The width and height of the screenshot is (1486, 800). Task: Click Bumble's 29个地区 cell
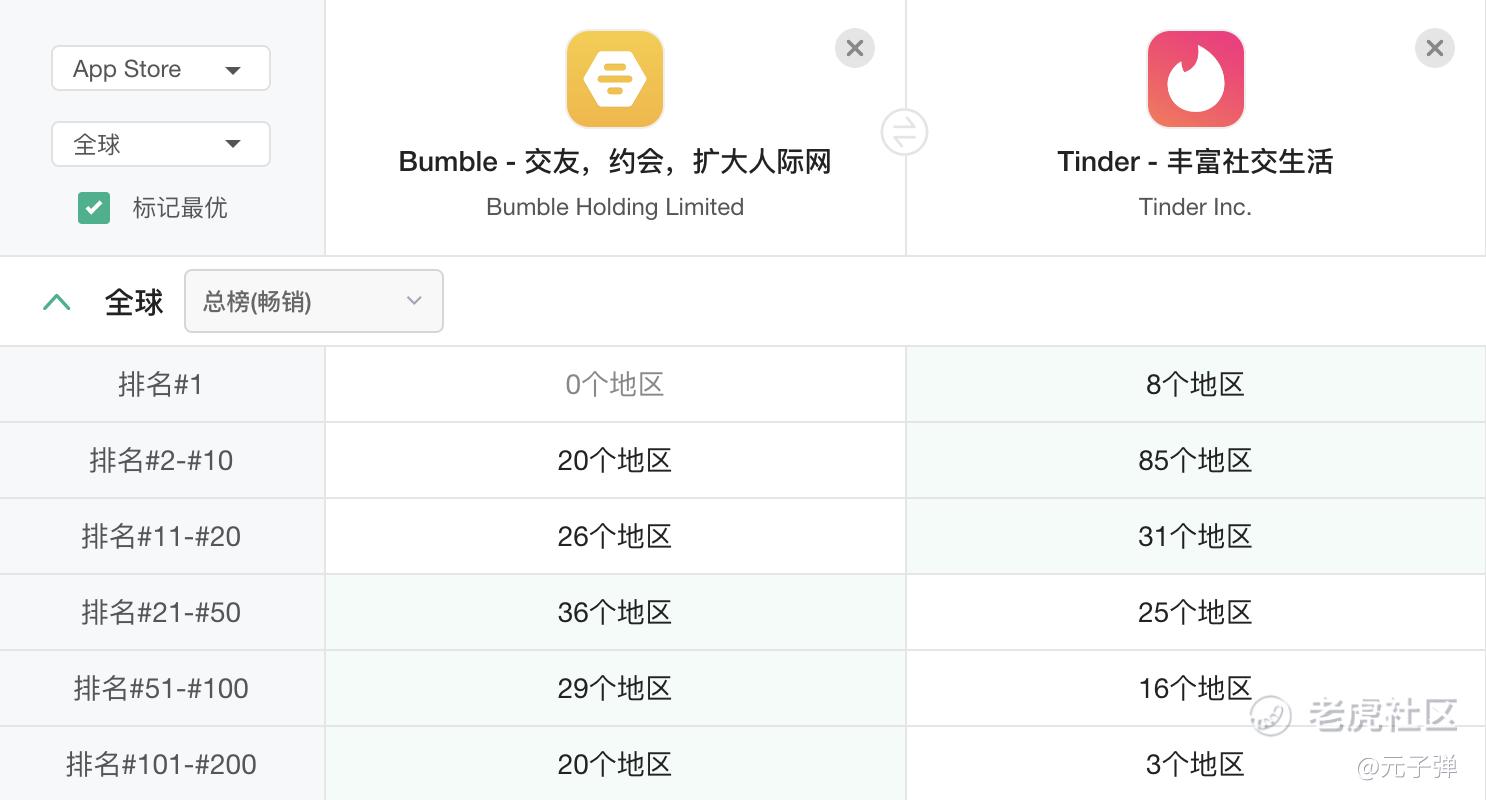coord(615,688)
